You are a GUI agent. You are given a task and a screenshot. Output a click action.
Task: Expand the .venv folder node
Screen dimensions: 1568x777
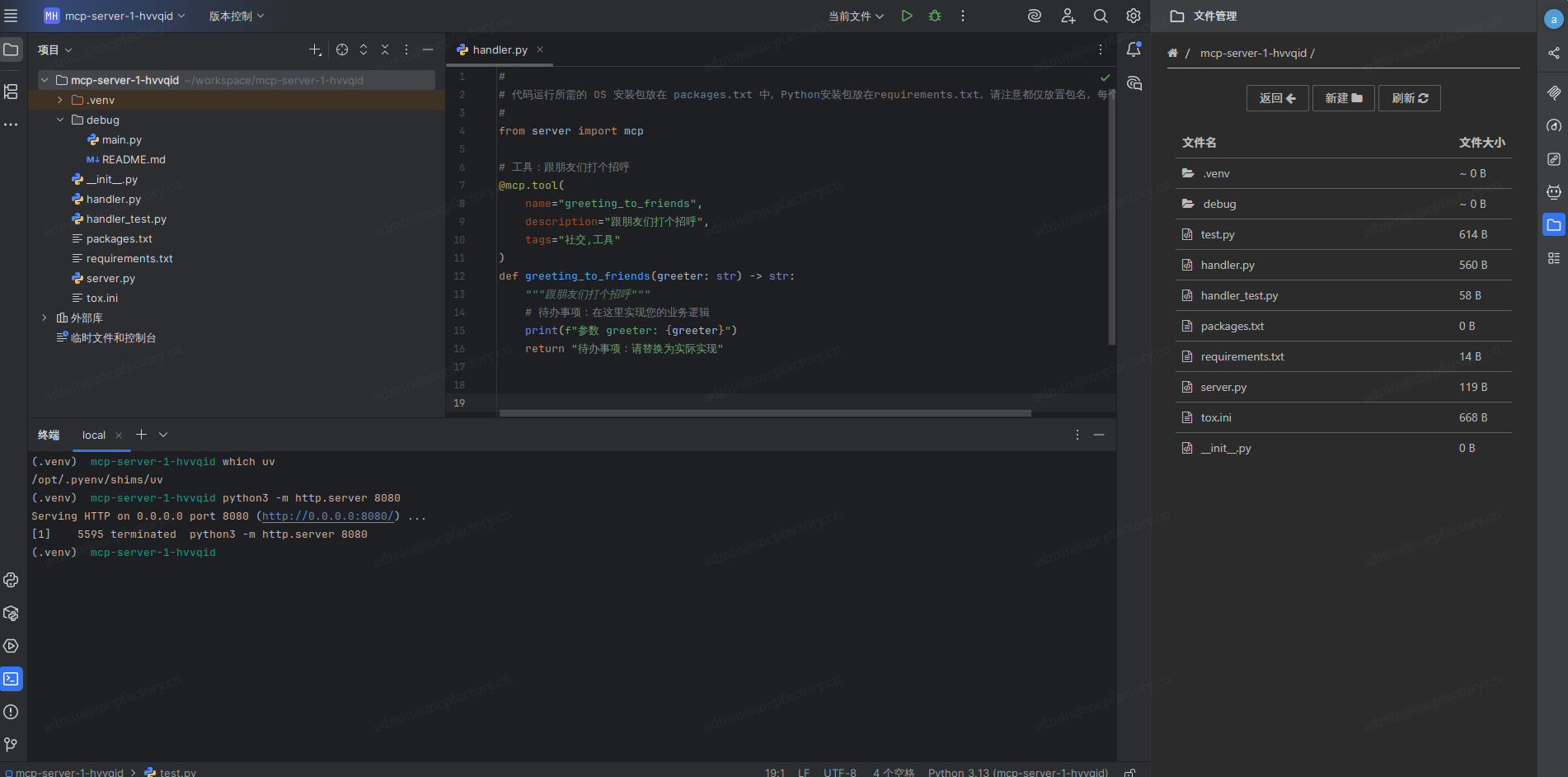tap(60, 100)
